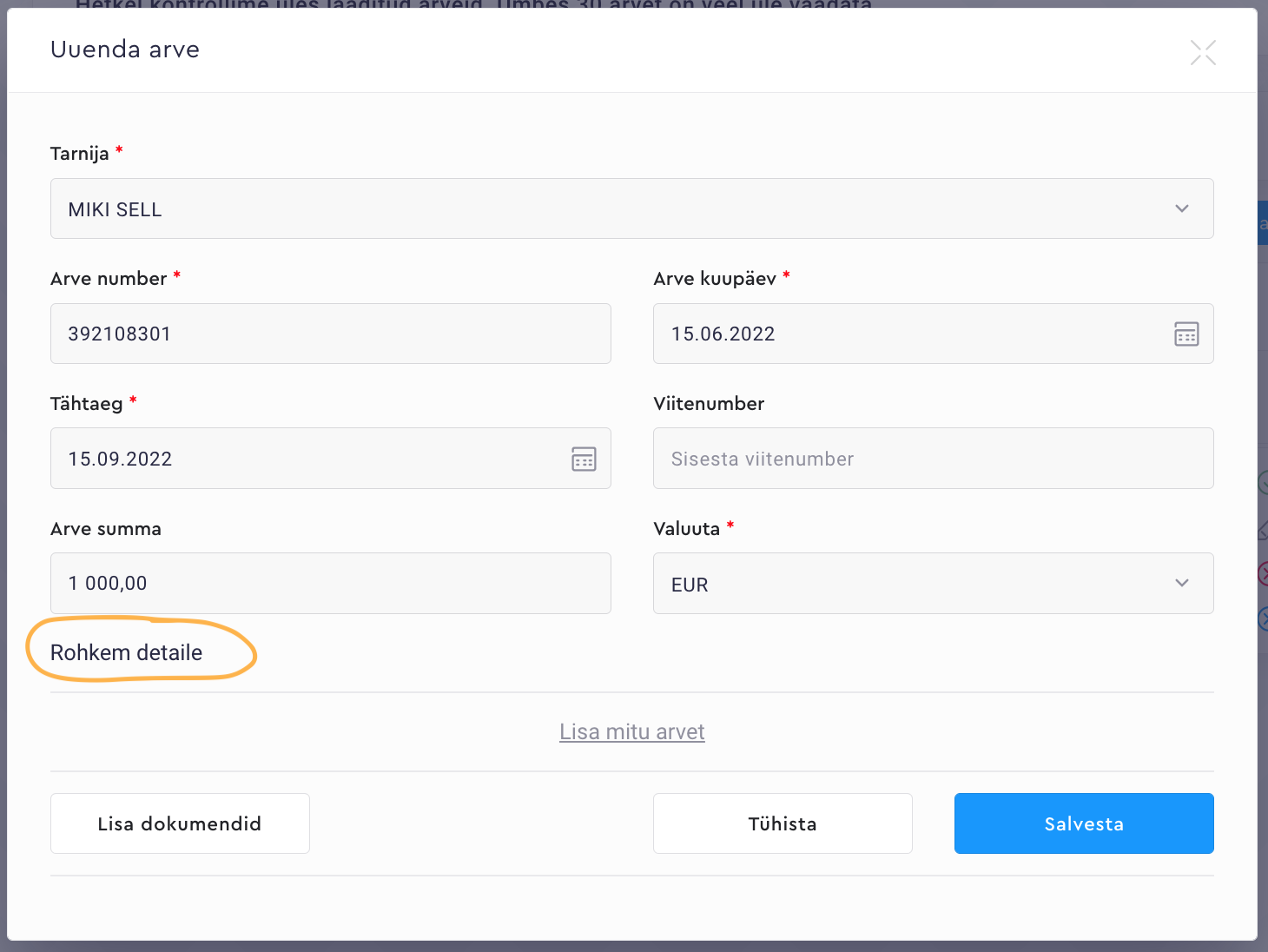Click the Arve summa field with 1 000,00
The image size is (1268, 952).
click(x=330, y=584)
